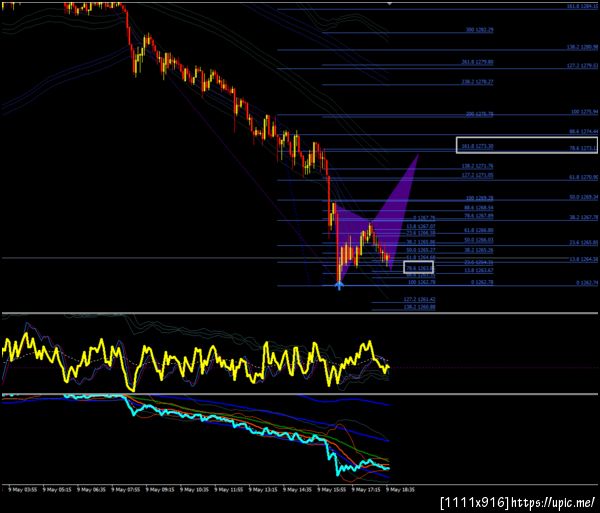Click the '9 May 07:55' time axis label
Viewport: 600px width, 513px height.
tap(126, 490)
